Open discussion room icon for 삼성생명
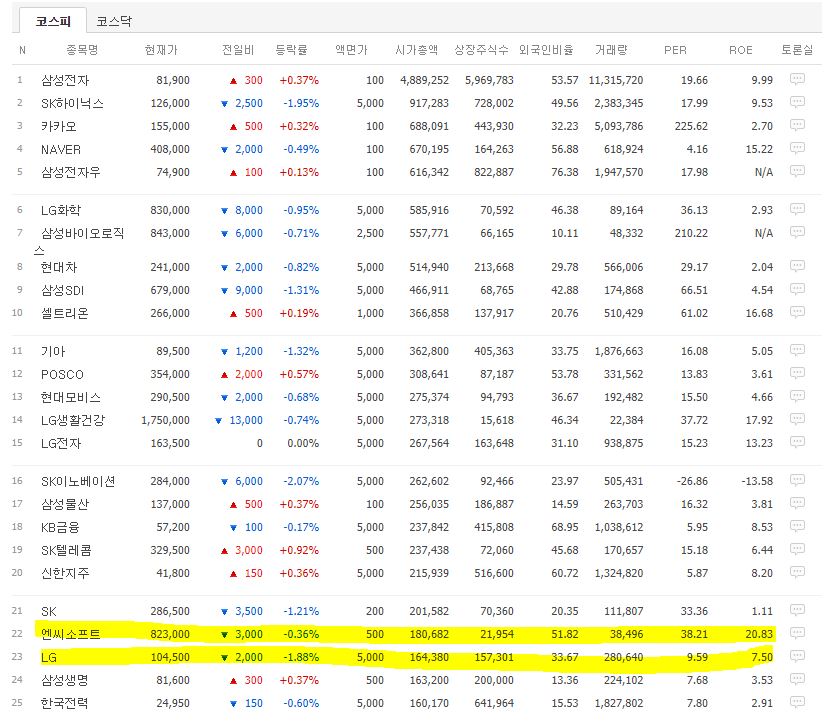Image resolution: width=827 pixels, height=723 pixels. [x=797, y=679]
